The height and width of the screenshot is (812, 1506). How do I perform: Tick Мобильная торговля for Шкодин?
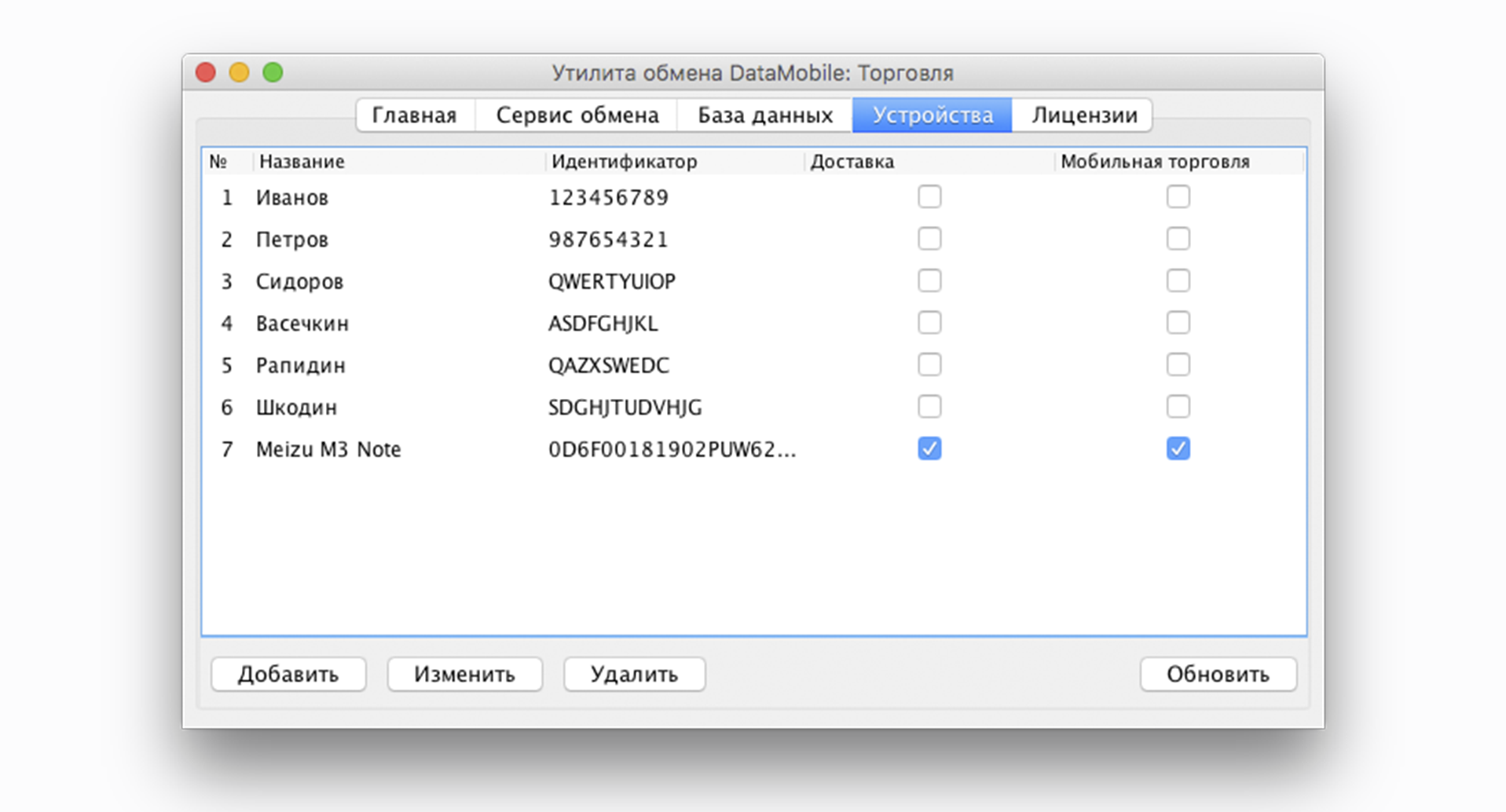click(1178, 407)
